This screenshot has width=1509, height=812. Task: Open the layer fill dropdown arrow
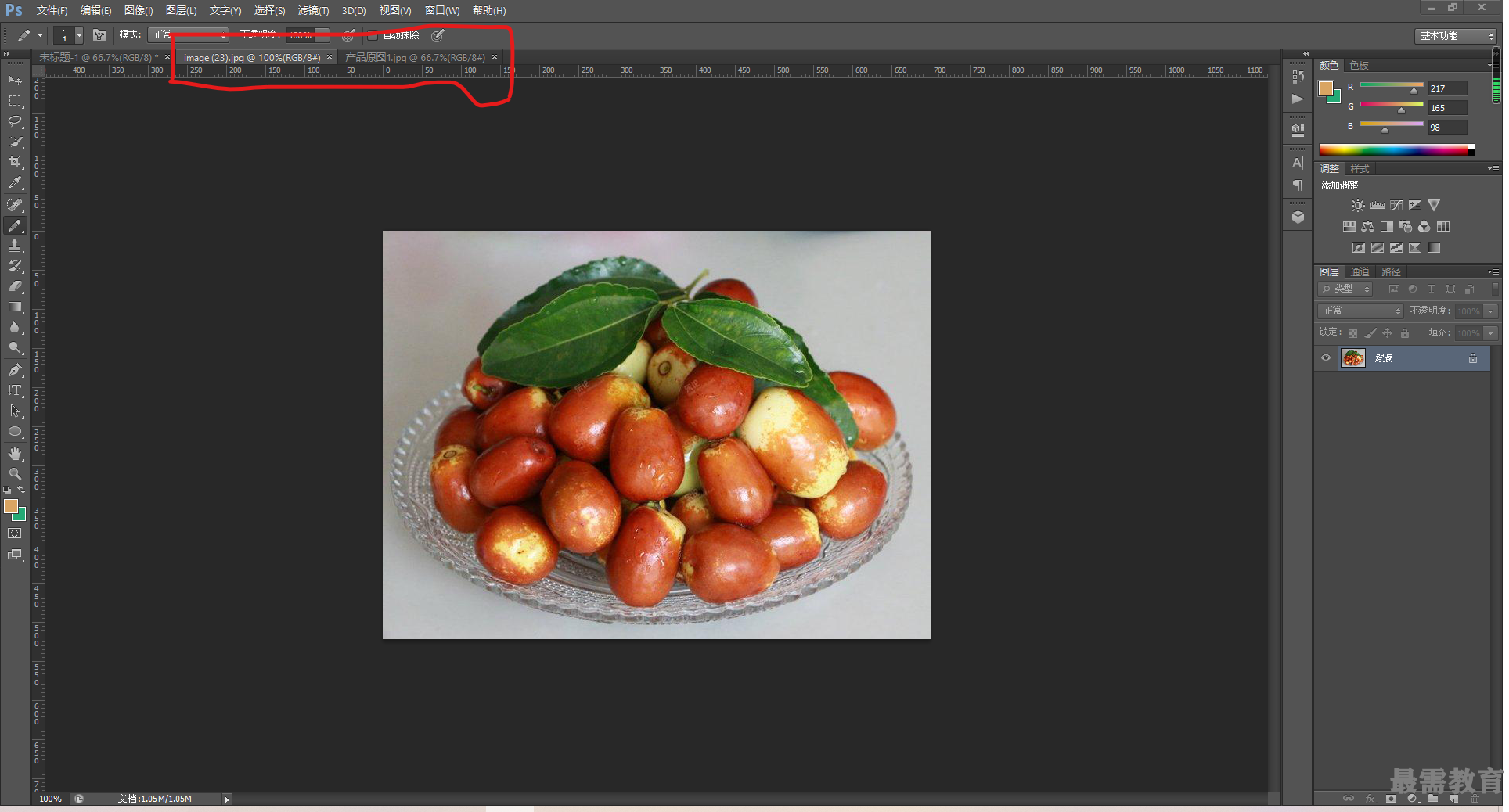[1491, 333]
